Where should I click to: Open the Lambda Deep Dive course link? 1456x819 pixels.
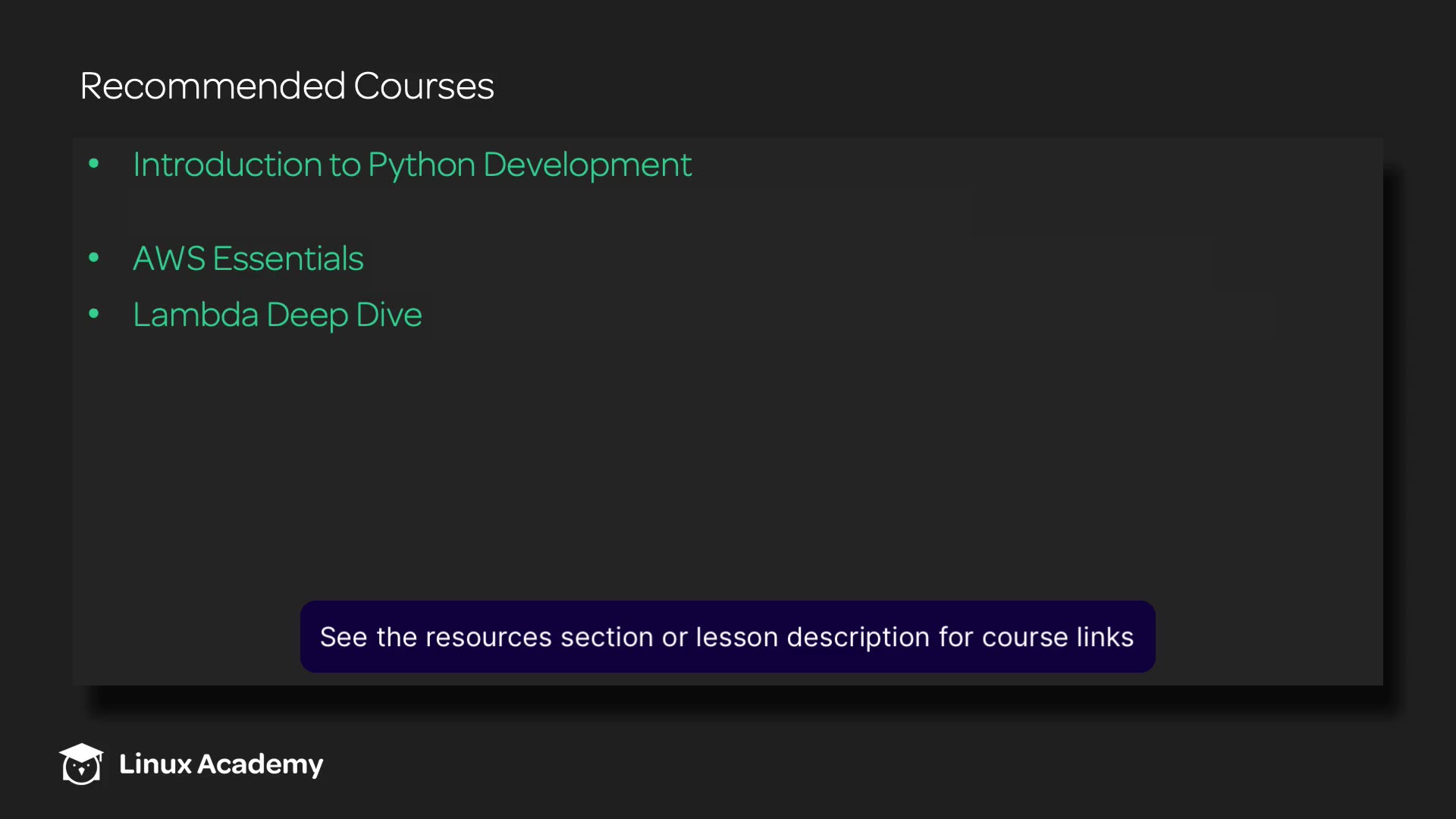[277, 315]
